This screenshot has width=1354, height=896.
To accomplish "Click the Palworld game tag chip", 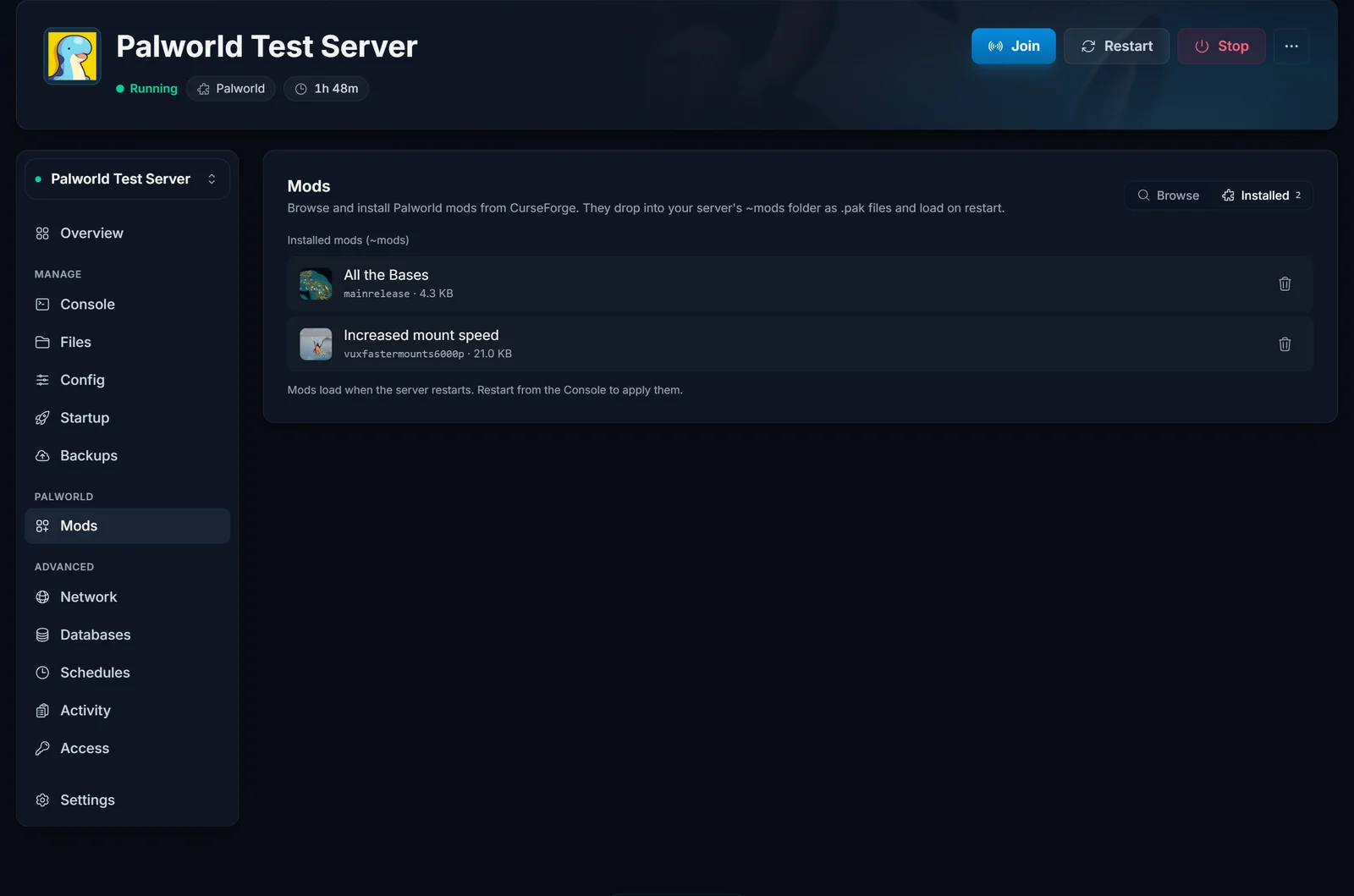I will pyautogui.click(x=231, y=89).
